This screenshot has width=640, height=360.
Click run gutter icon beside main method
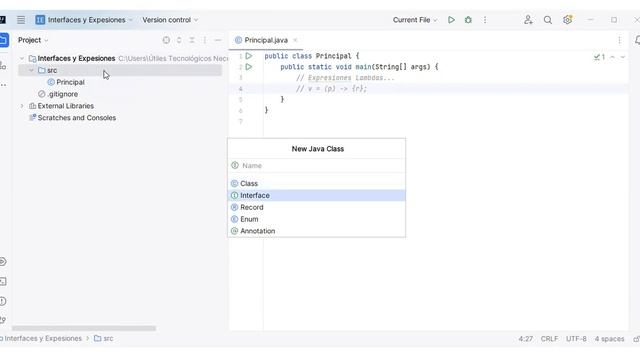pos(249,67)
